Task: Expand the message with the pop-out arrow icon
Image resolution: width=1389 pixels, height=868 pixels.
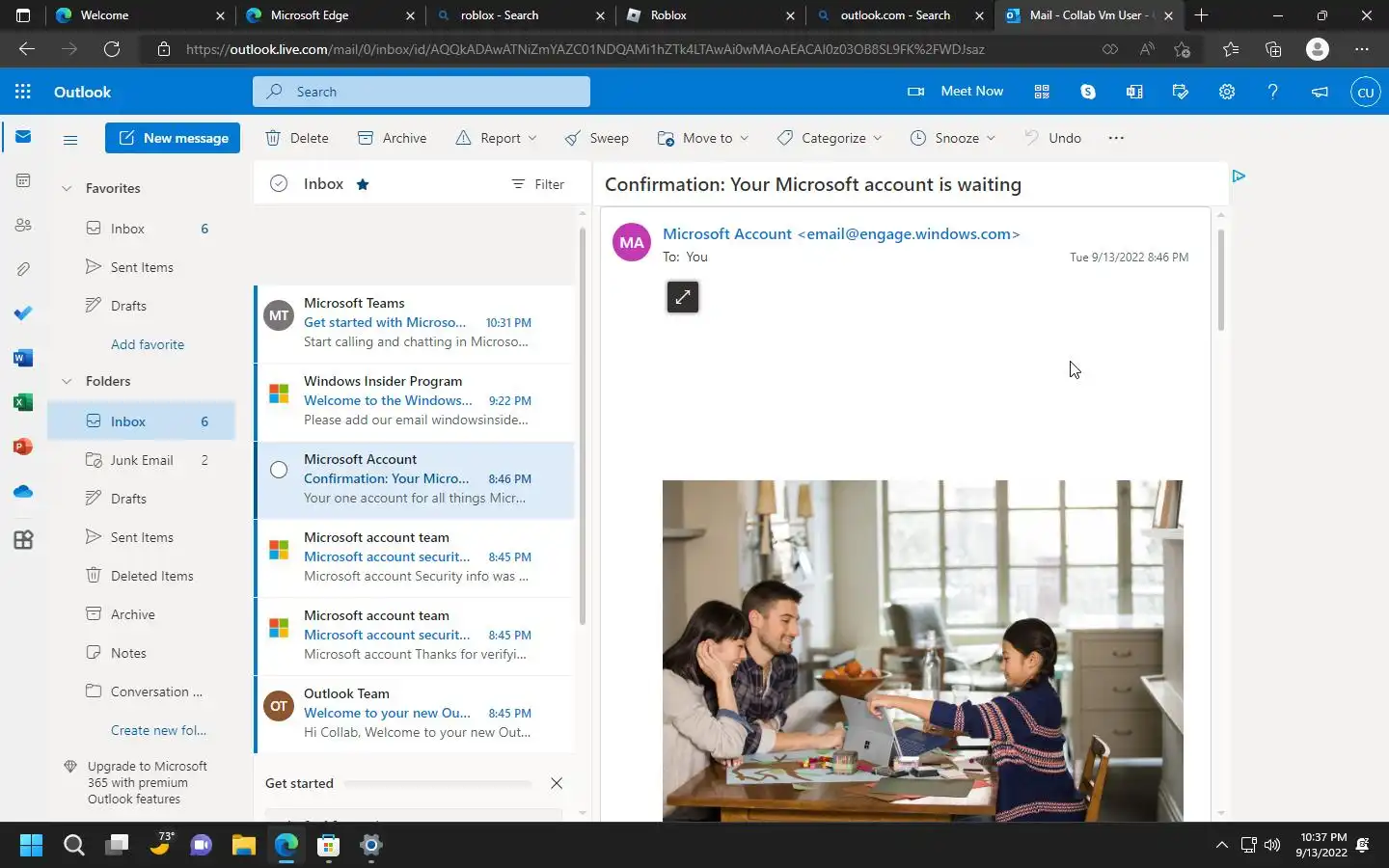Action: 683,297
